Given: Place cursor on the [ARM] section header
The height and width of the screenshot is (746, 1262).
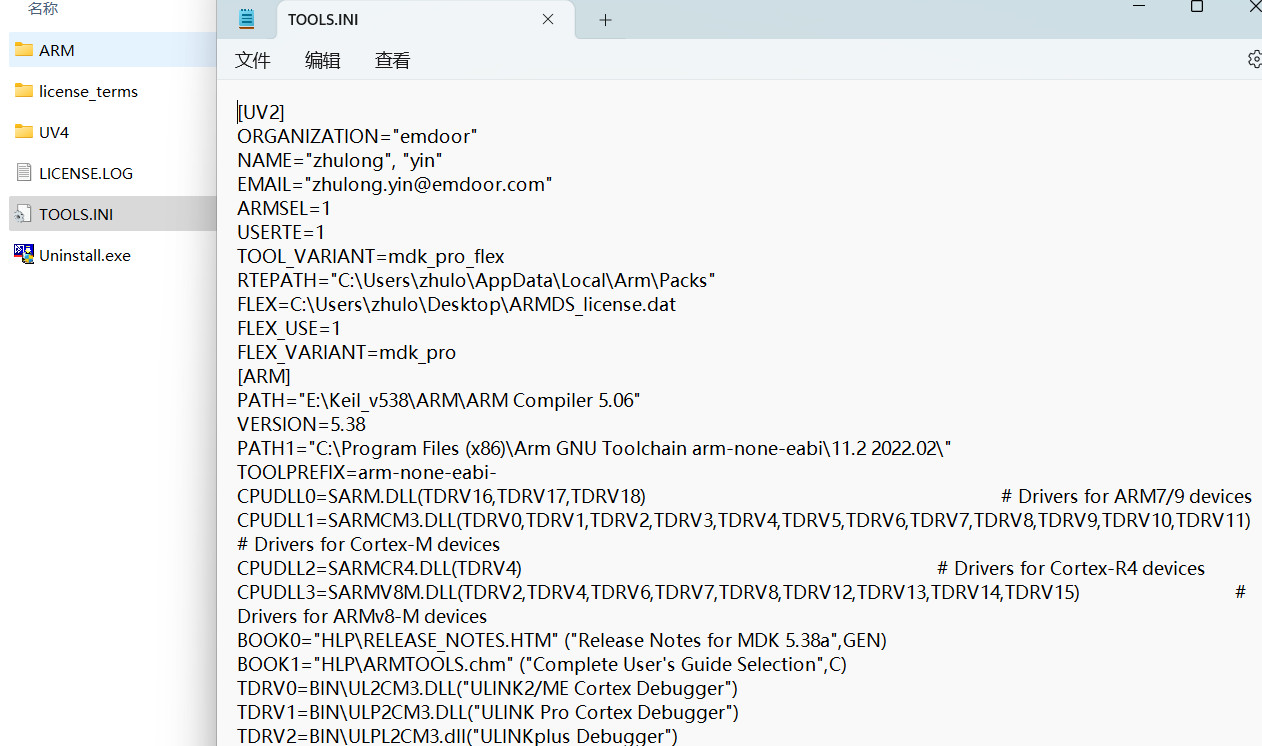Looking at the screenshot, I should 264,376.
